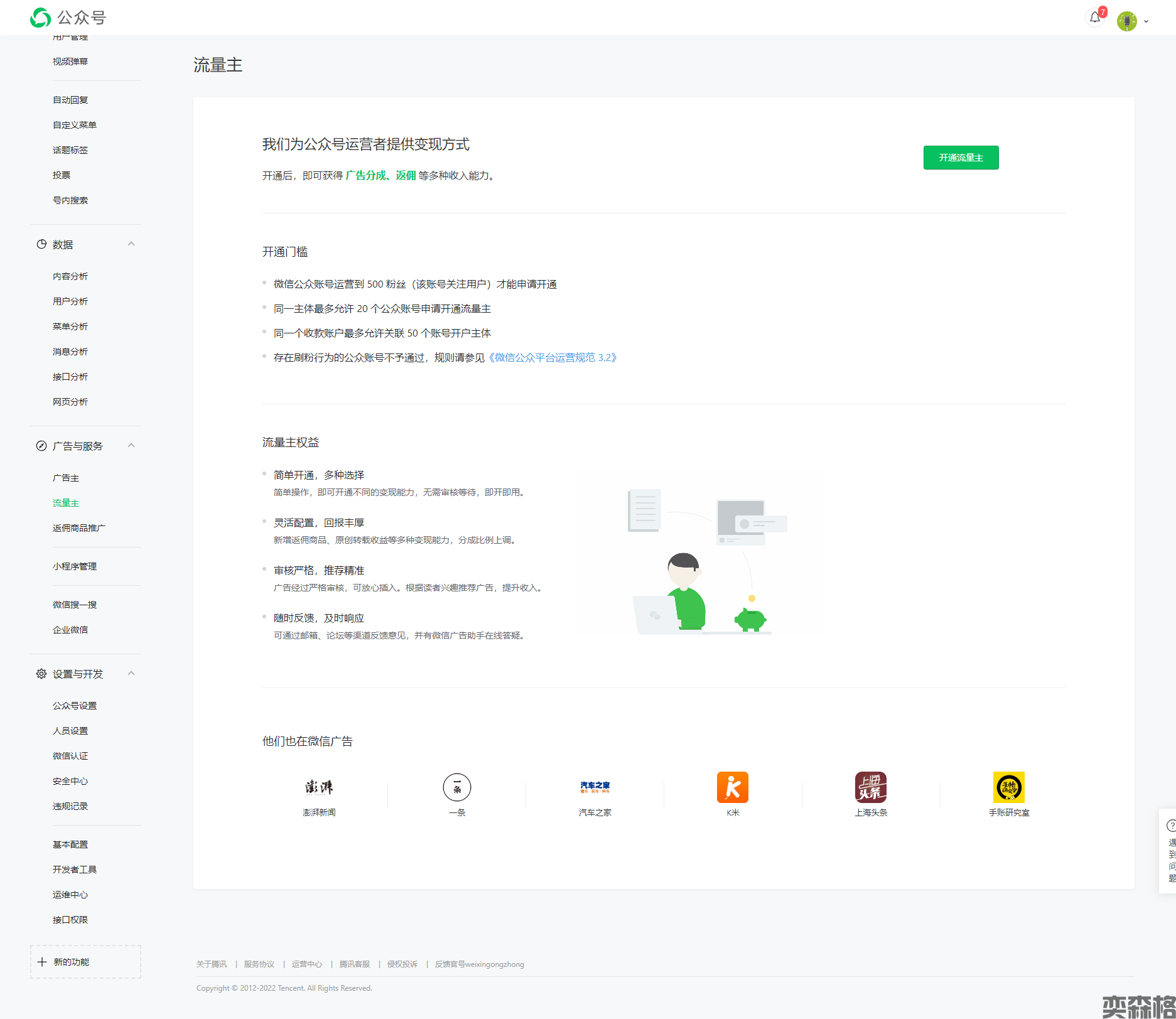The width and height of the screenshot is (1176, 1019).
Task: Click the WeChat 公众号 logo
Action: (68, 18)
